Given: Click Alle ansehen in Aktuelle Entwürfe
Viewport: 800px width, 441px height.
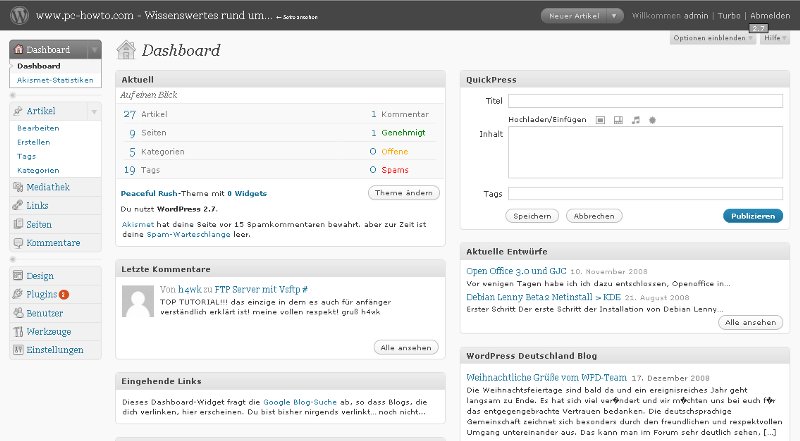Looking at the screenshot, I should [751, 323].
